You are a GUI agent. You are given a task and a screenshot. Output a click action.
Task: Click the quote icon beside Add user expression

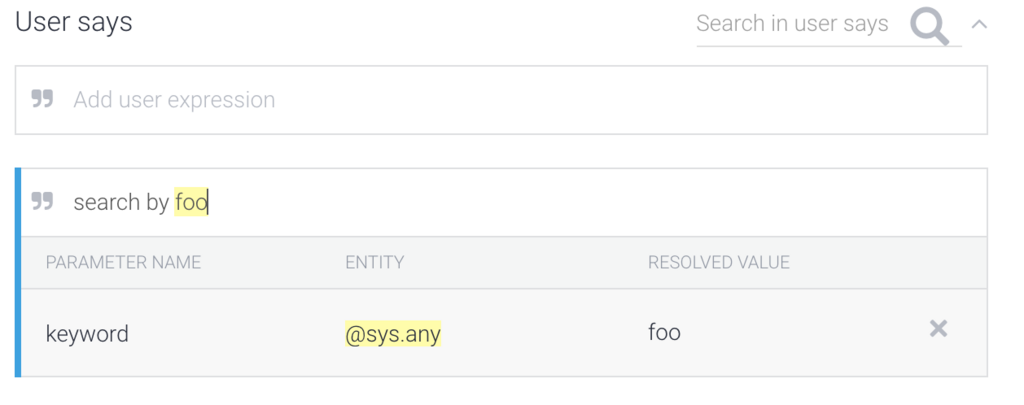pos(42,99)
